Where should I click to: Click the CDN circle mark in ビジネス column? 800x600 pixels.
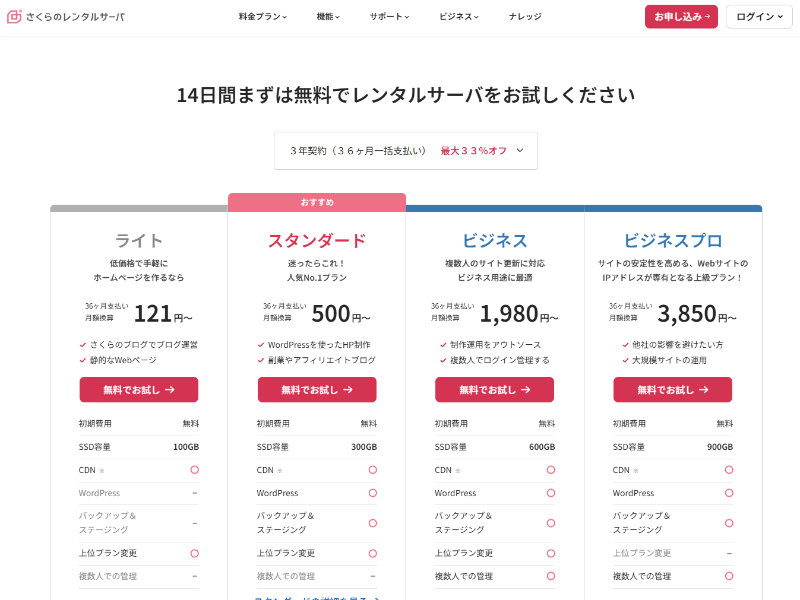coord(550,469)
